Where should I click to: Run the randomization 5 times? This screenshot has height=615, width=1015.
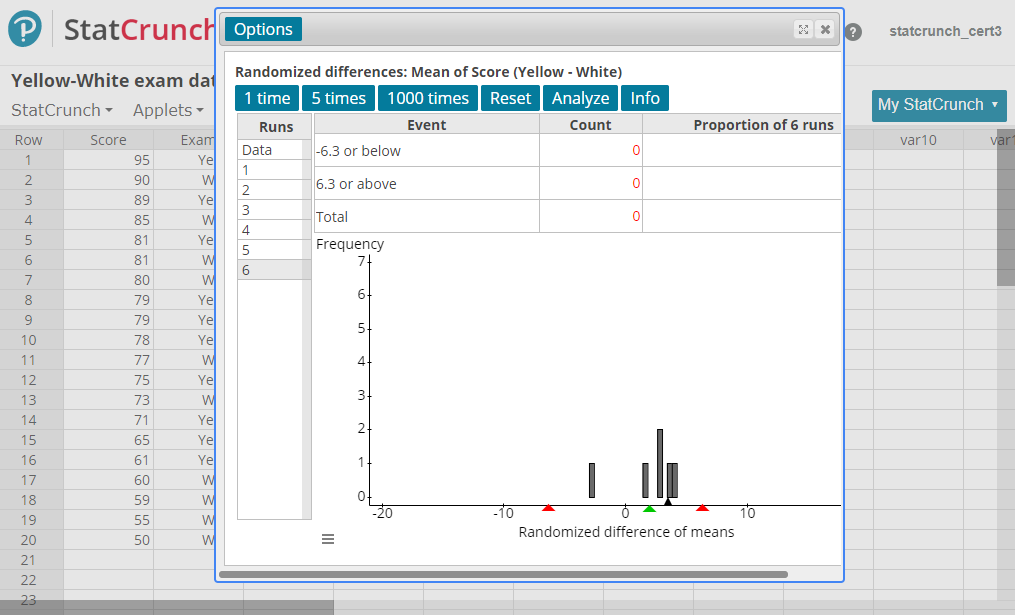click(x=338, y=98)
